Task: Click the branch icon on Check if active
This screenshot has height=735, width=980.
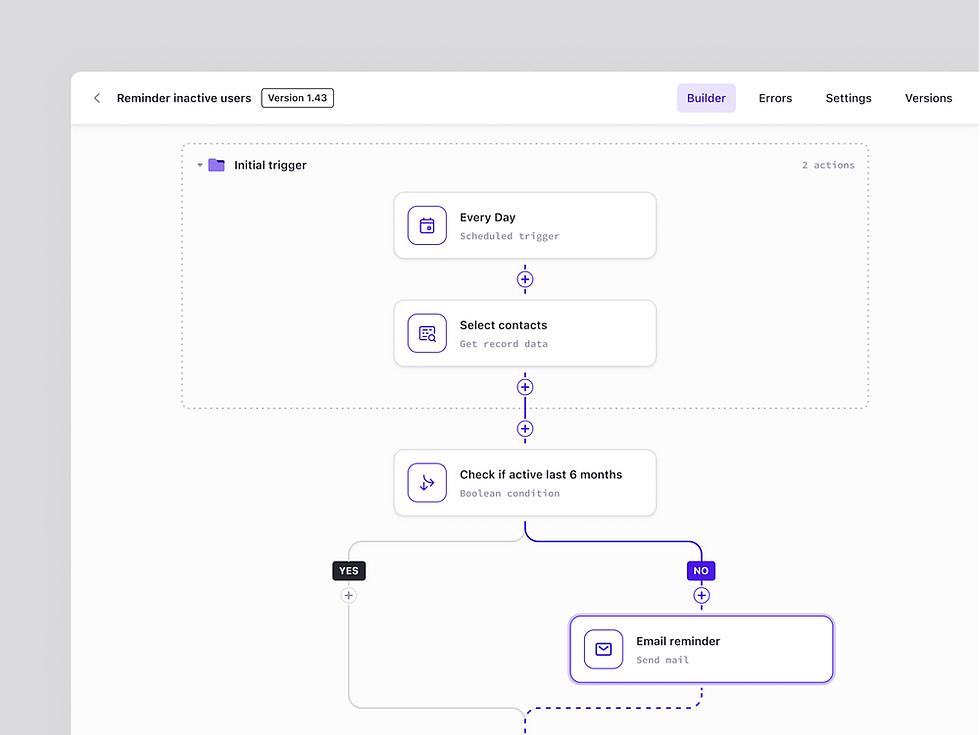Action: (427, 482)
